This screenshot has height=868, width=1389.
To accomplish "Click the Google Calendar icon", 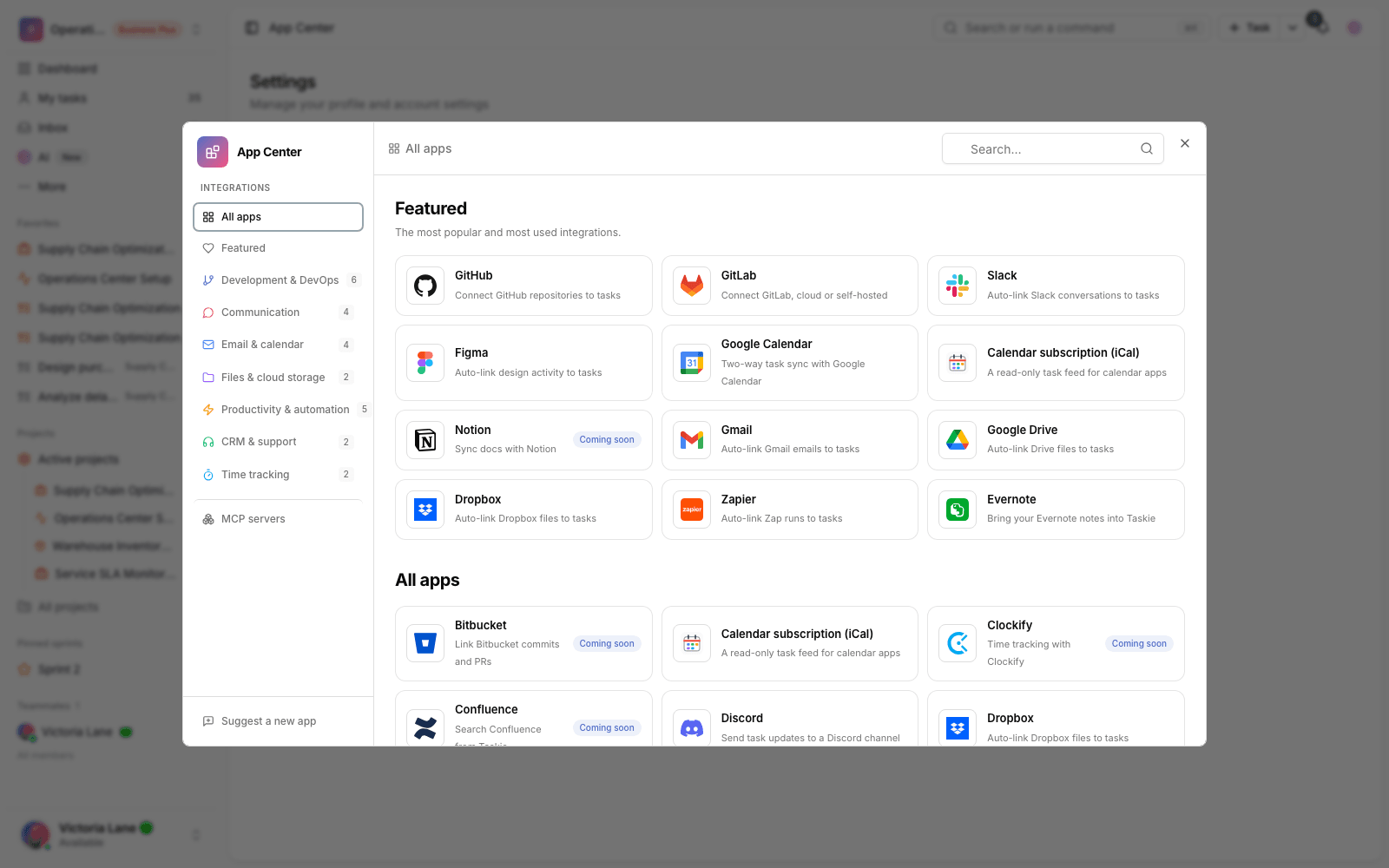I will [692, 363].
